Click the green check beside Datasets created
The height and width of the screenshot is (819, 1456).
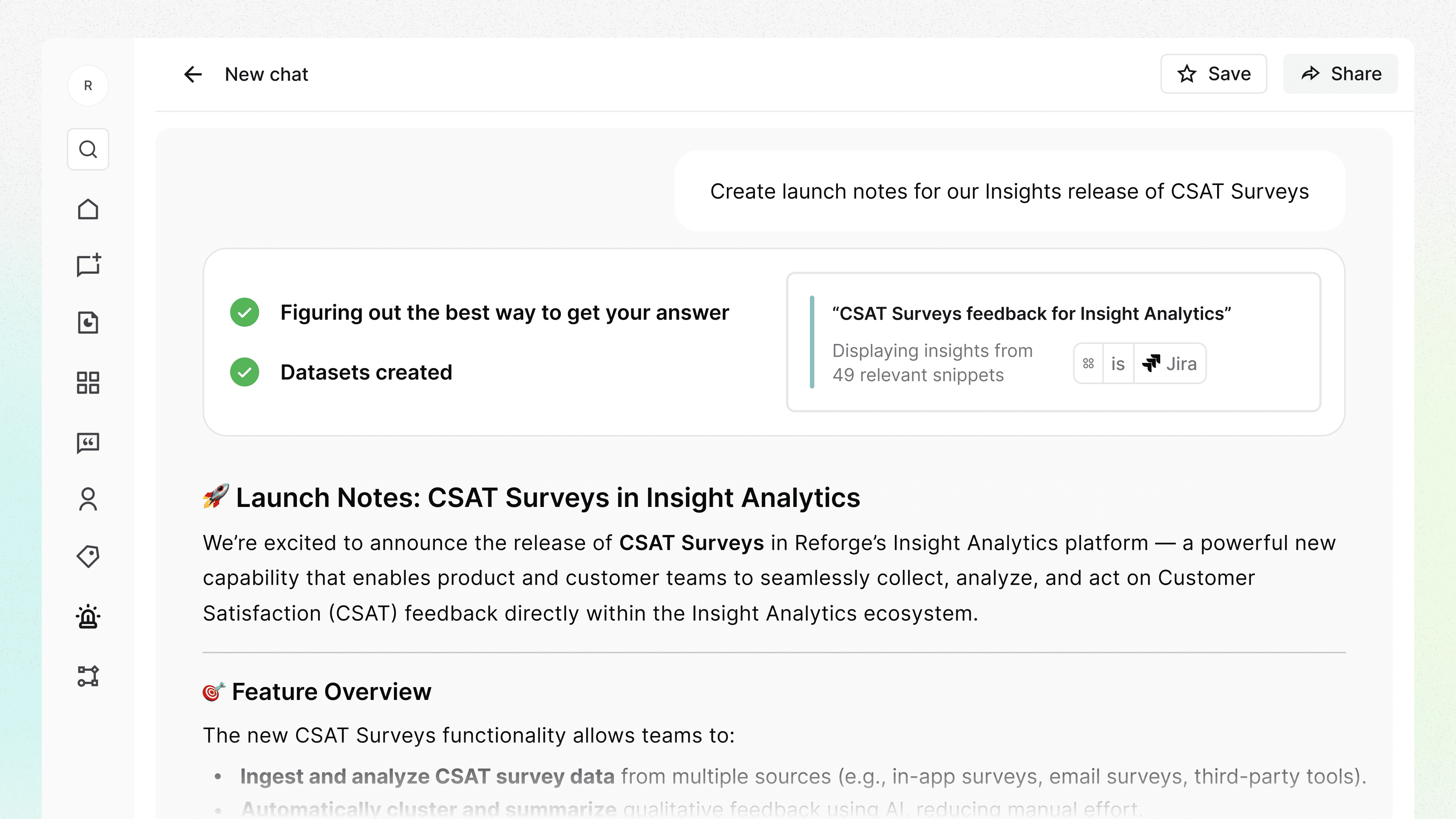coord(244,372)
